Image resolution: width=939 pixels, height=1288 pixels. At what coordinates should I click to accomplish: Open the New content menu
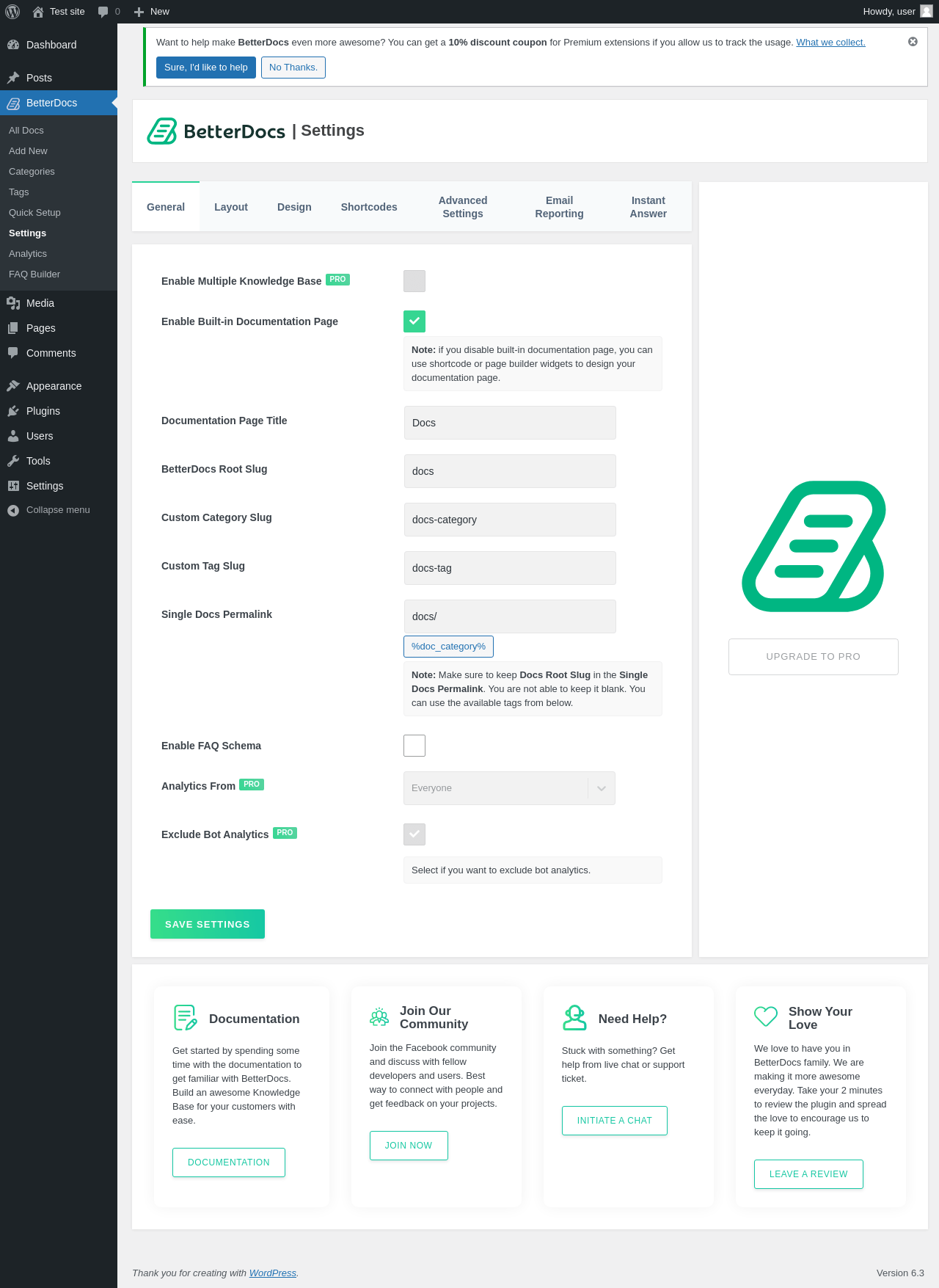pyautogui.click(x=152, y=12)
